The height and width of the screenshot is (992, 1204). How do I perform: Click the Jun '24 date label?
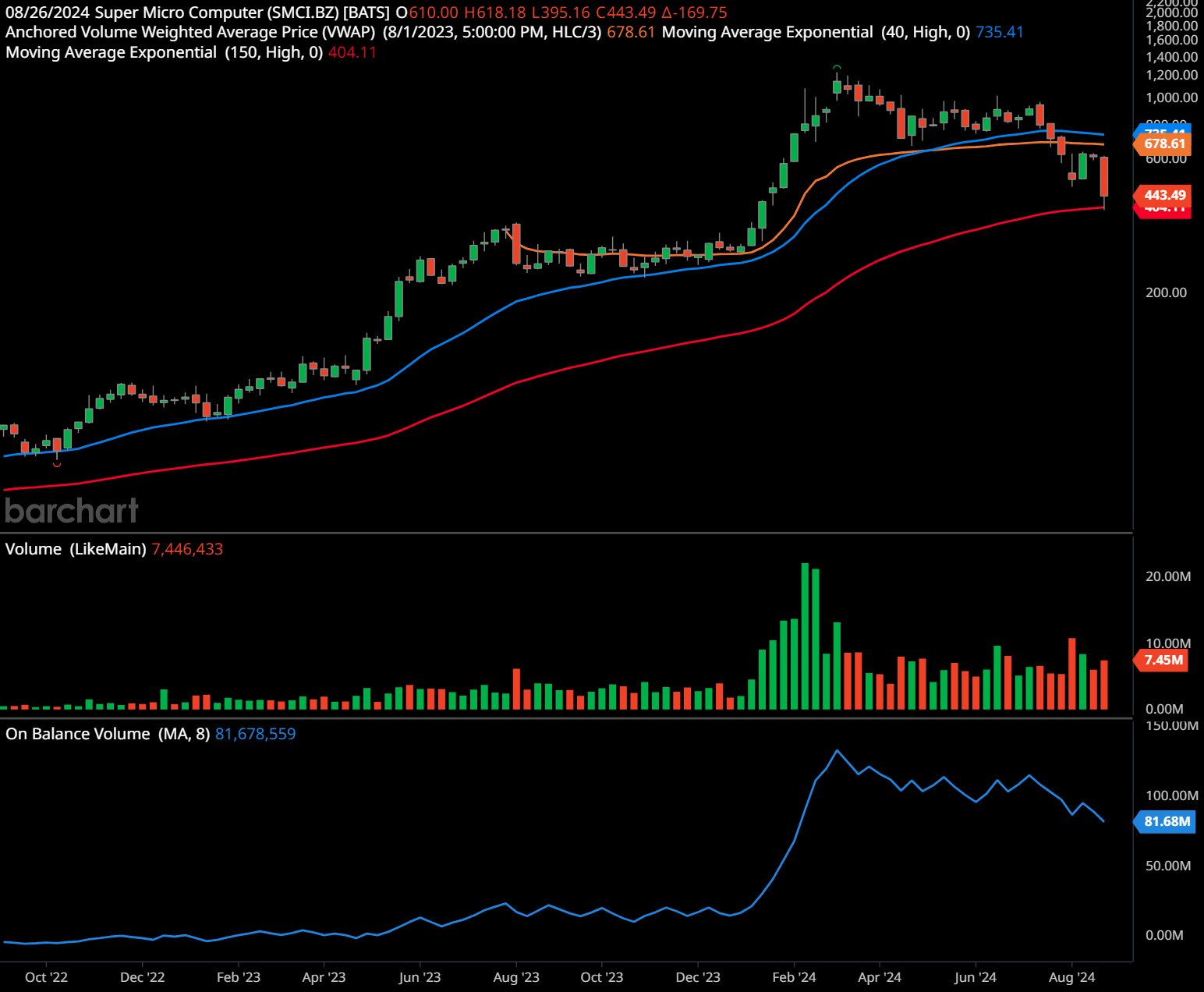[976, 977]
